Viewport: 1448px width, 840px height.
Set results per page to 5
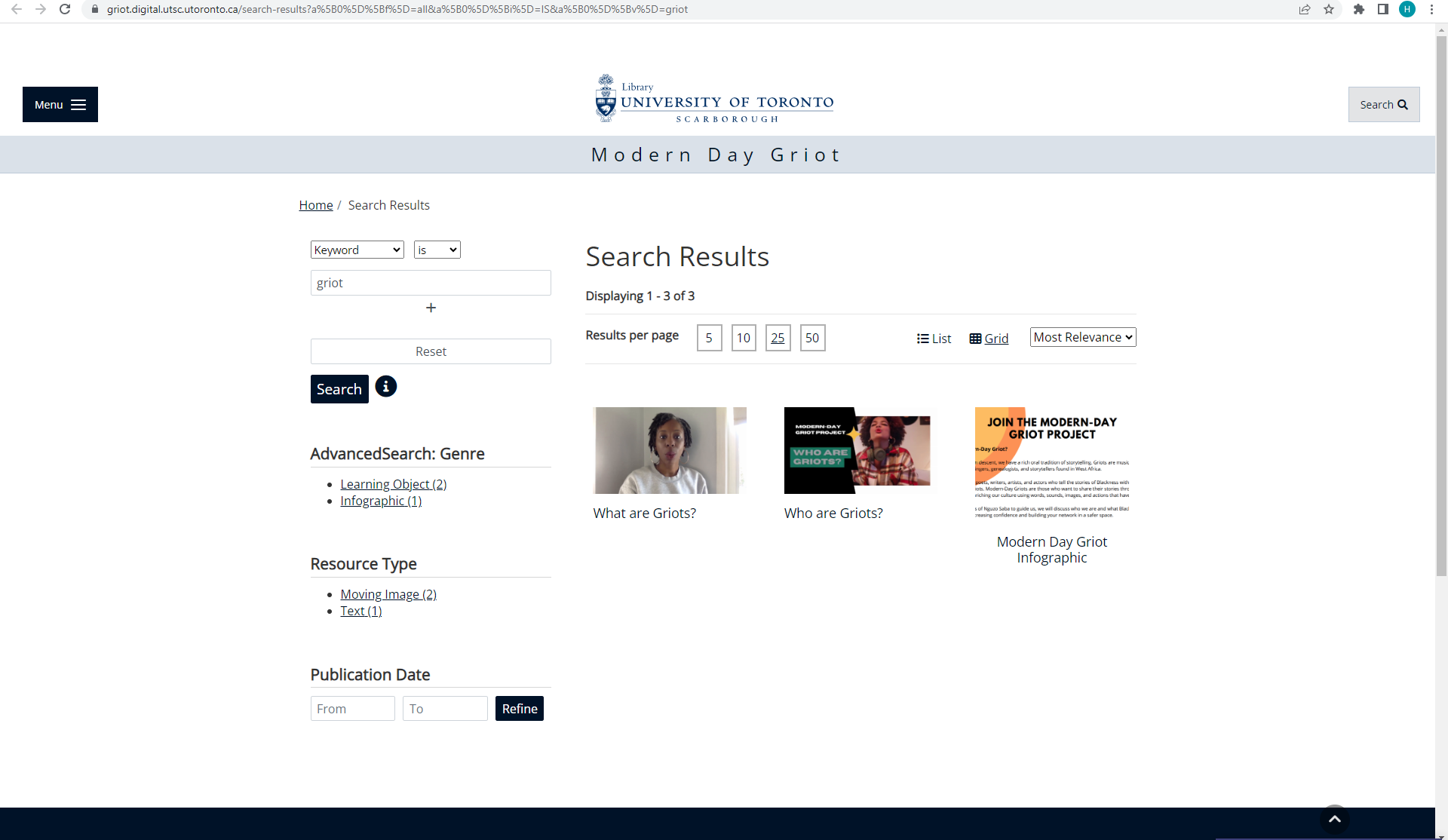(709, 338)
